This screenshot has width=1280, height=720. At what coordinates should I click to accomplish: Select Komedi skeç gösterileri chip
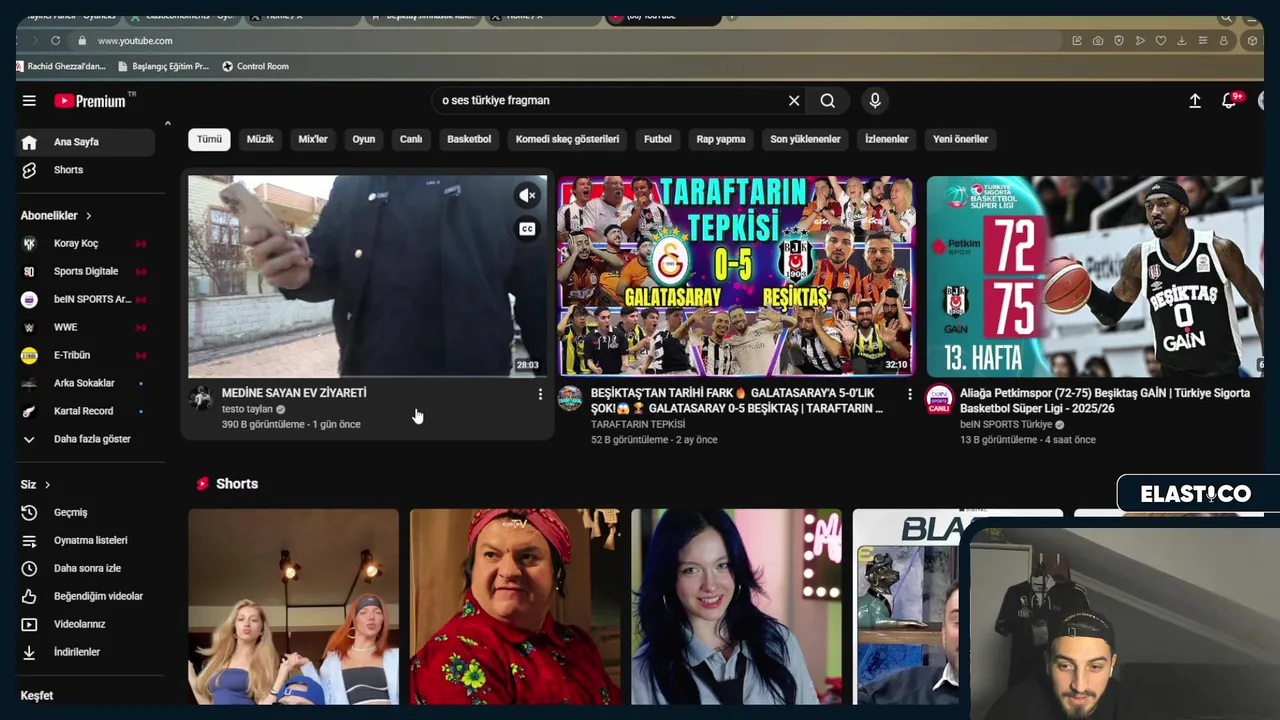(x=567, y=139)
